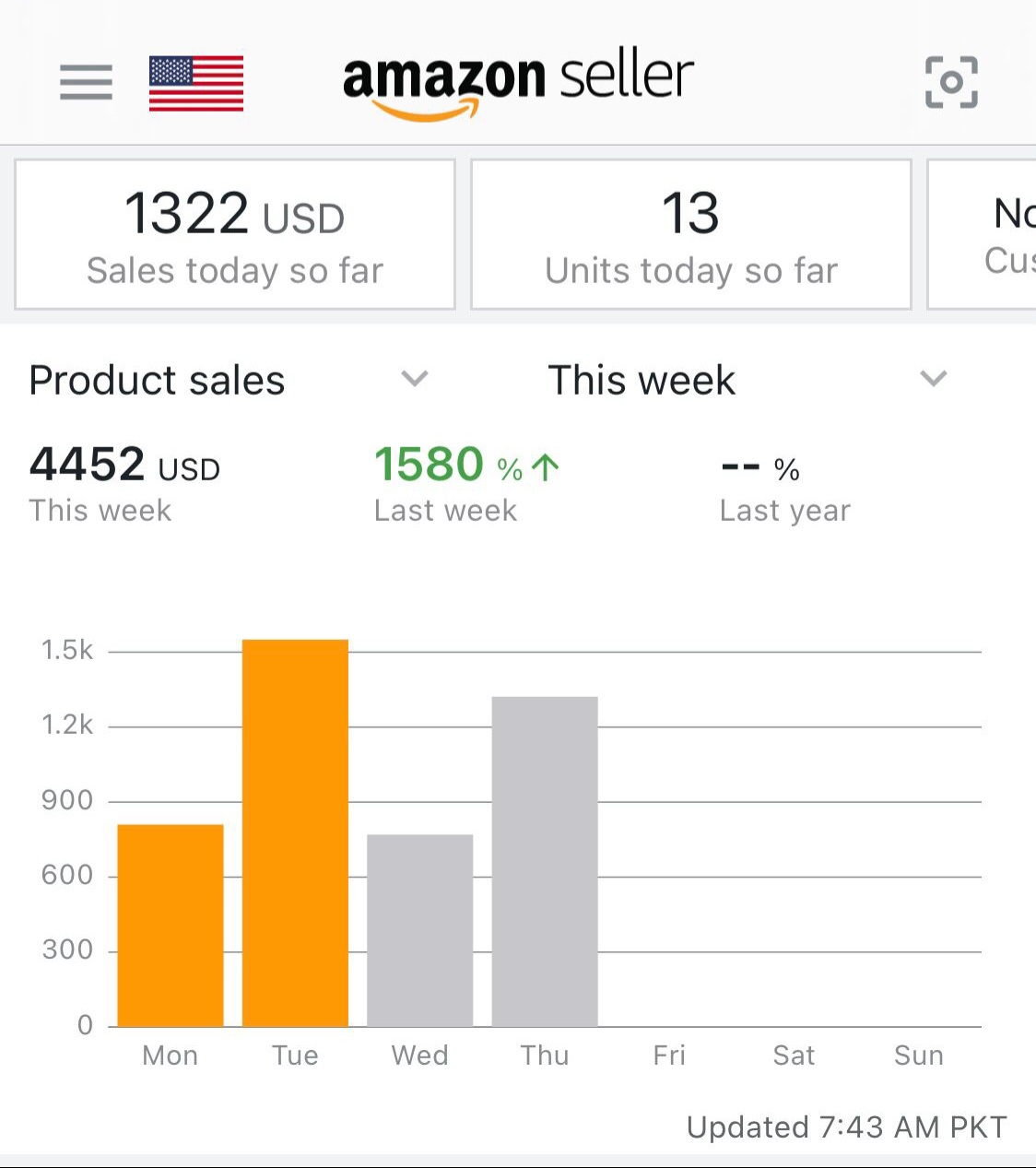Tap the green up arrow indicator

(546, 467)
